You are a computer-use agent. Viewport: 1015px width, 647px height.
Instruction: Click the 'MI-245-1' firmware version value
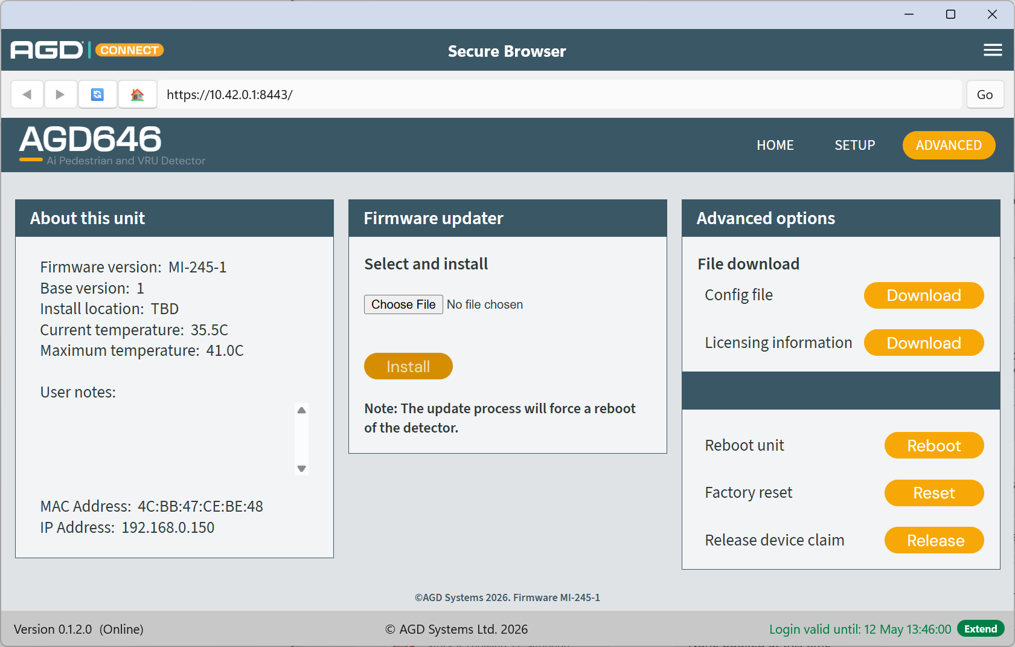click(x=197, y=267)
